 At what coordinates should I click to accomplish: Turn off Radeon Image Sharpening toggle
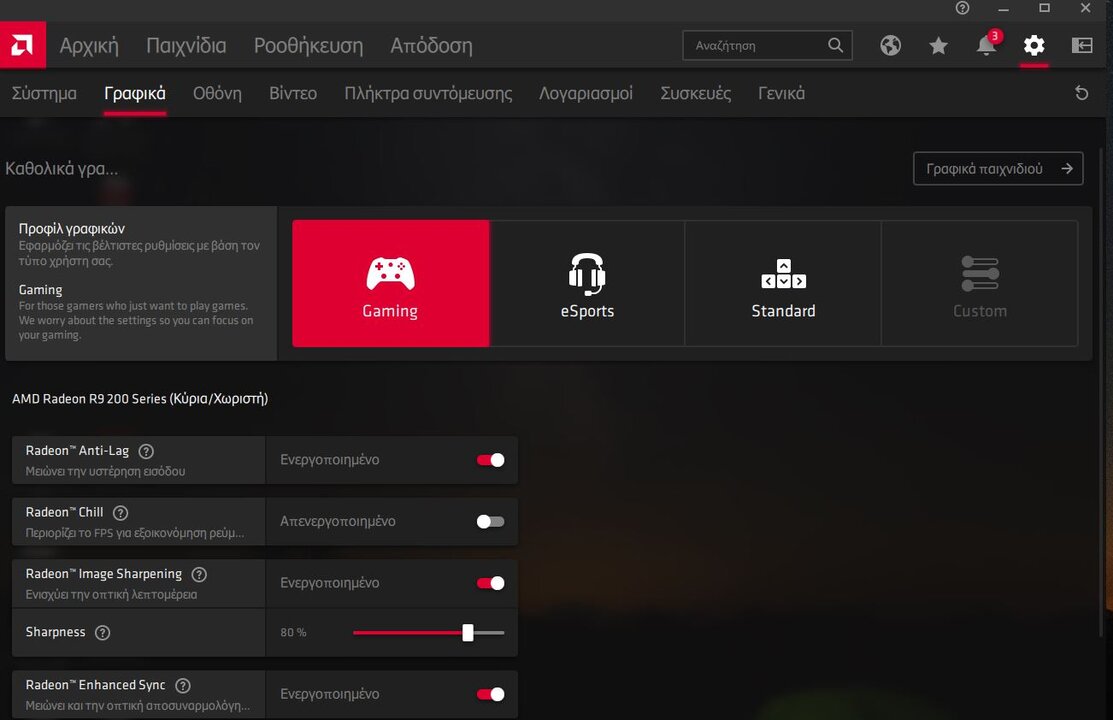[490, 583]
